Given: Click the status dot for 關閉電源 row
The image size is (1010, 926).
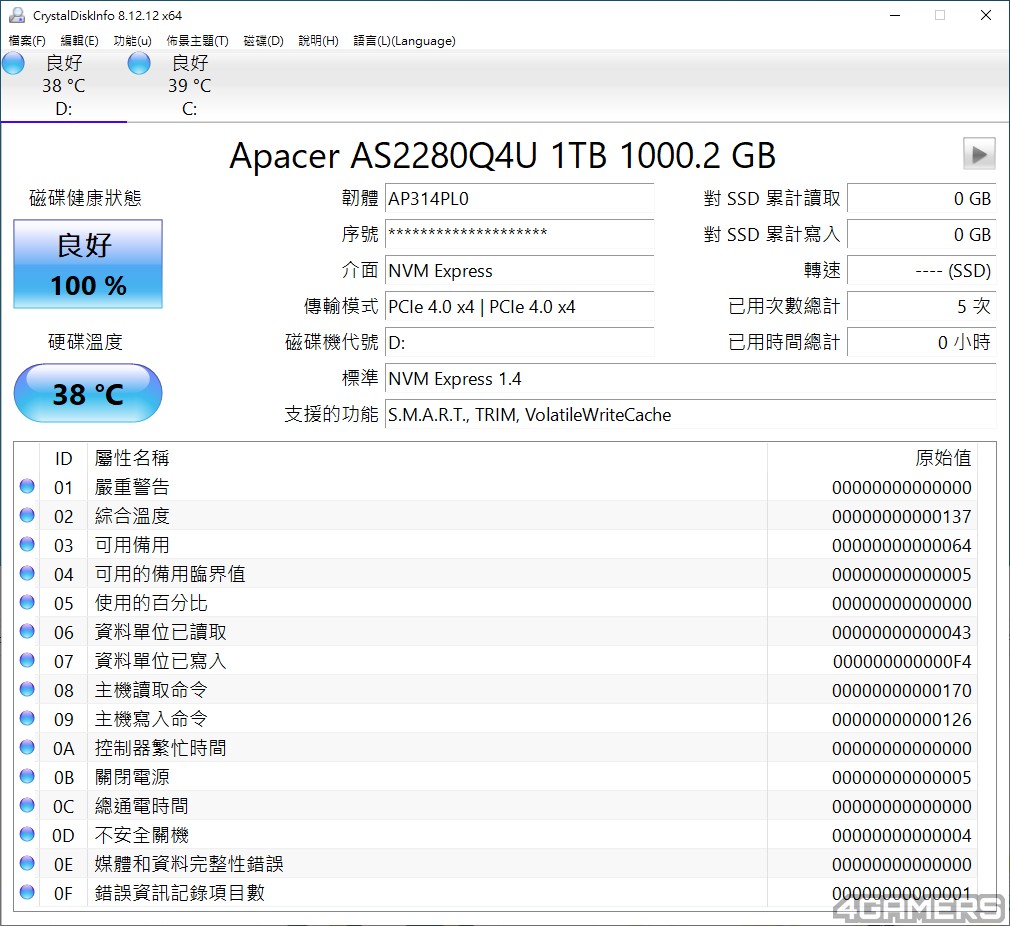Looking at the screenshot, I should click(27, 776).
